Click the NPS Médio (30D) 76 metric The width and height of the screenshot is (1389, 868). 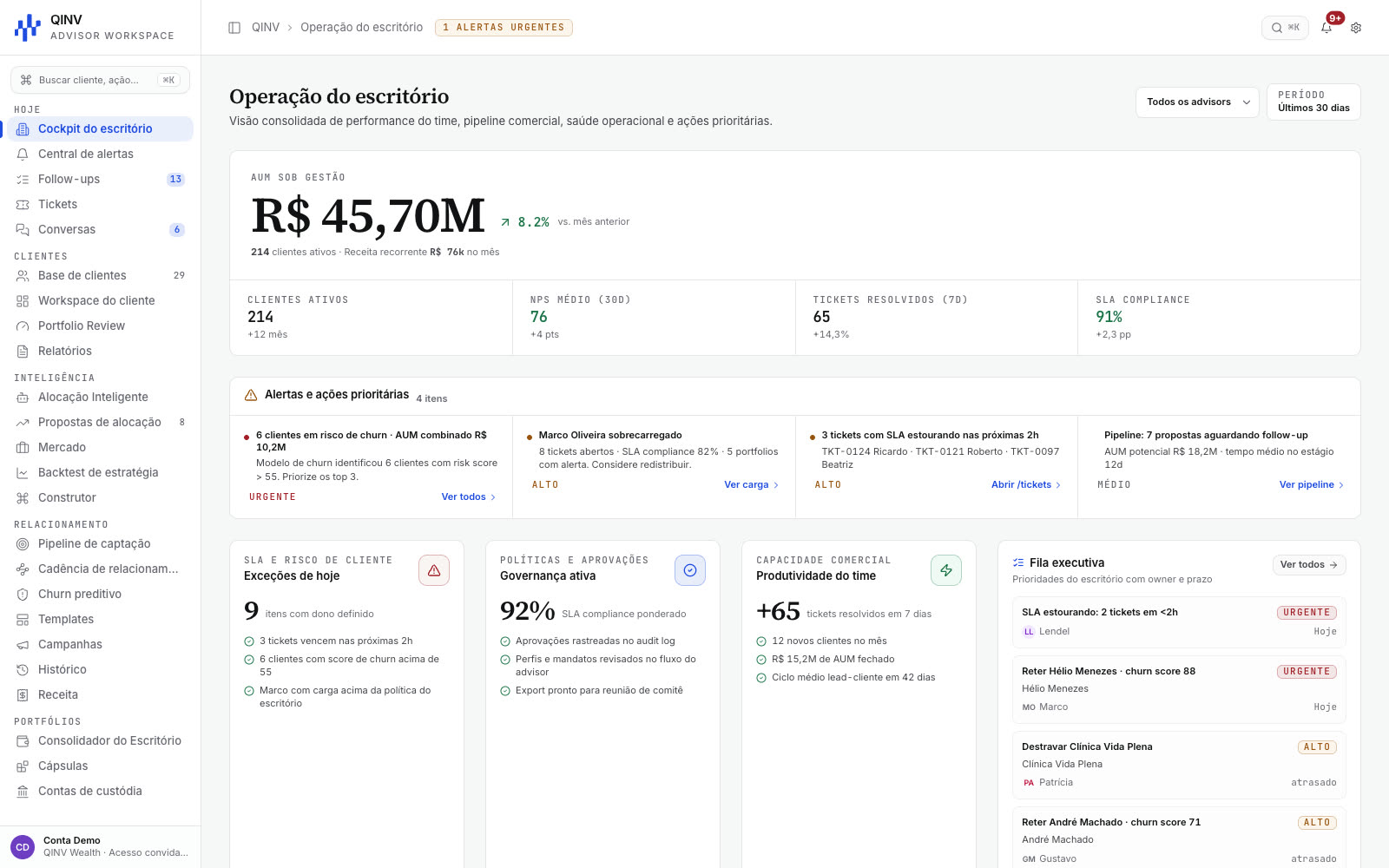click(654, 318)
